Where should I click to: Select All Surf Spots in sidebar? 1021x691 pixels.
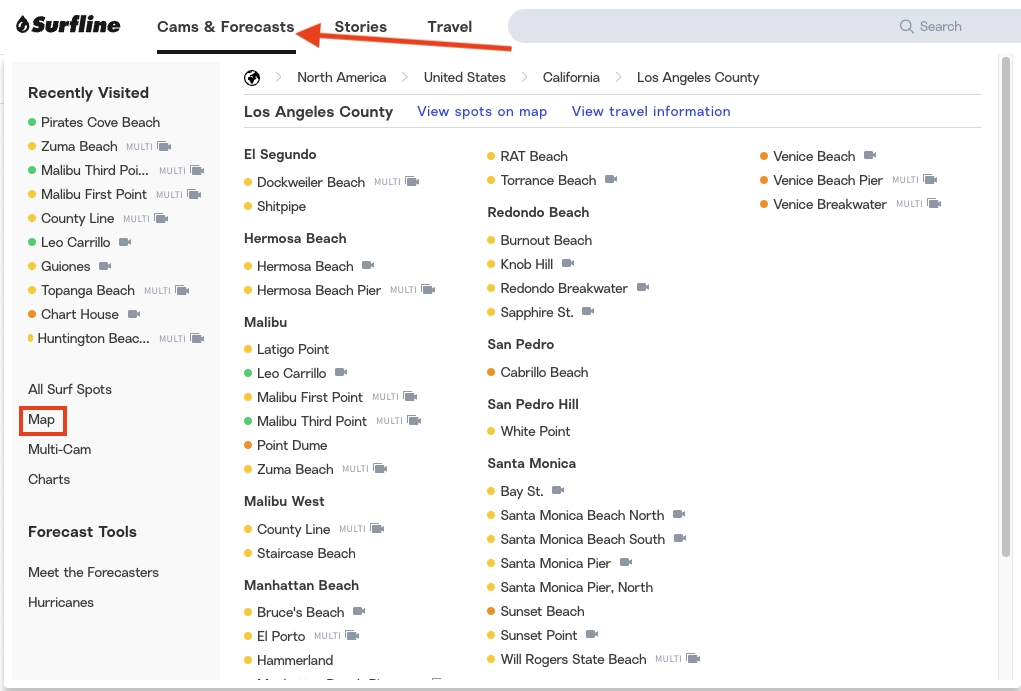click(70, 389)
